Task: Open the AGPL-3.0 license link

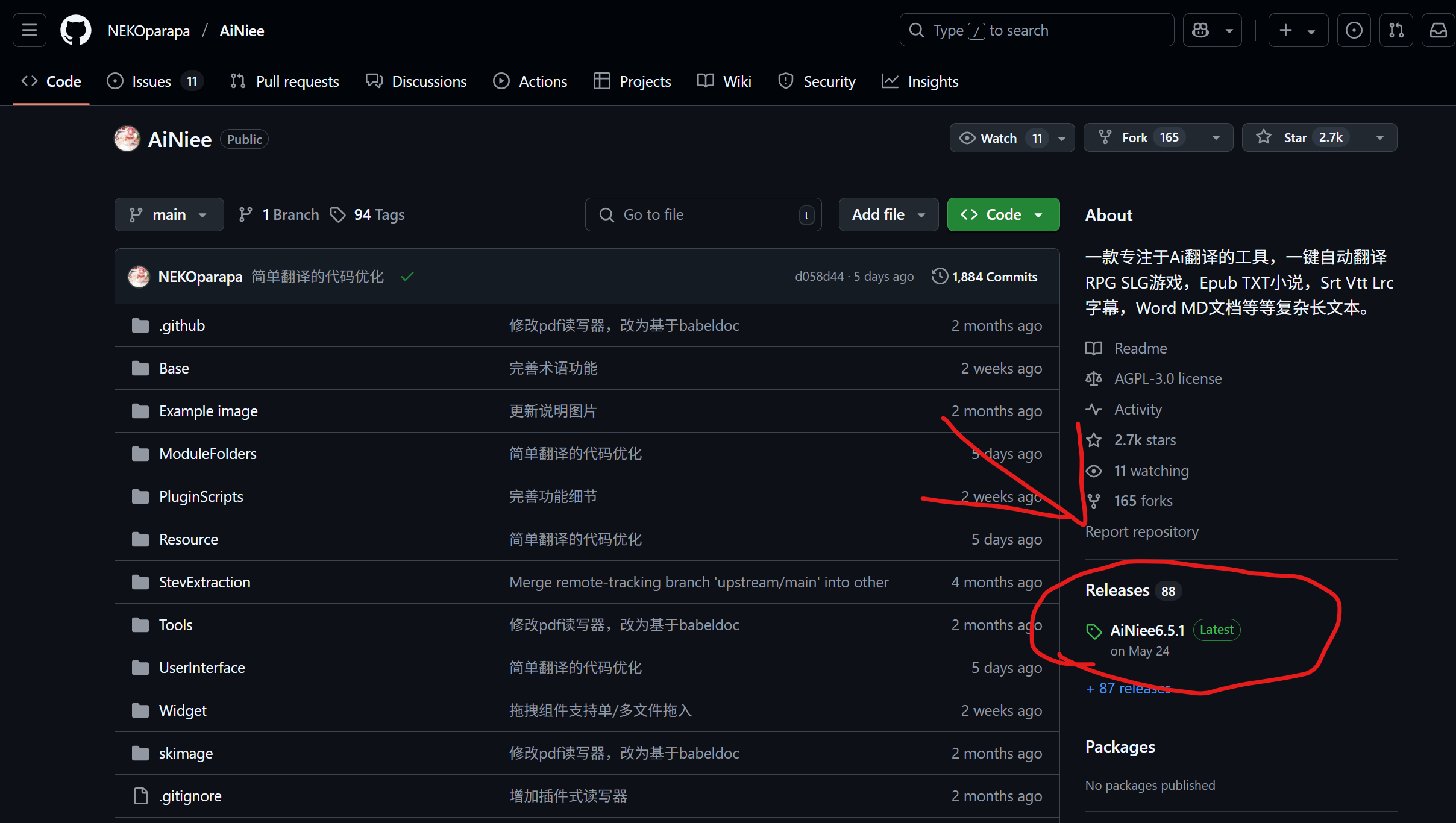Action: click(1153, 378)
